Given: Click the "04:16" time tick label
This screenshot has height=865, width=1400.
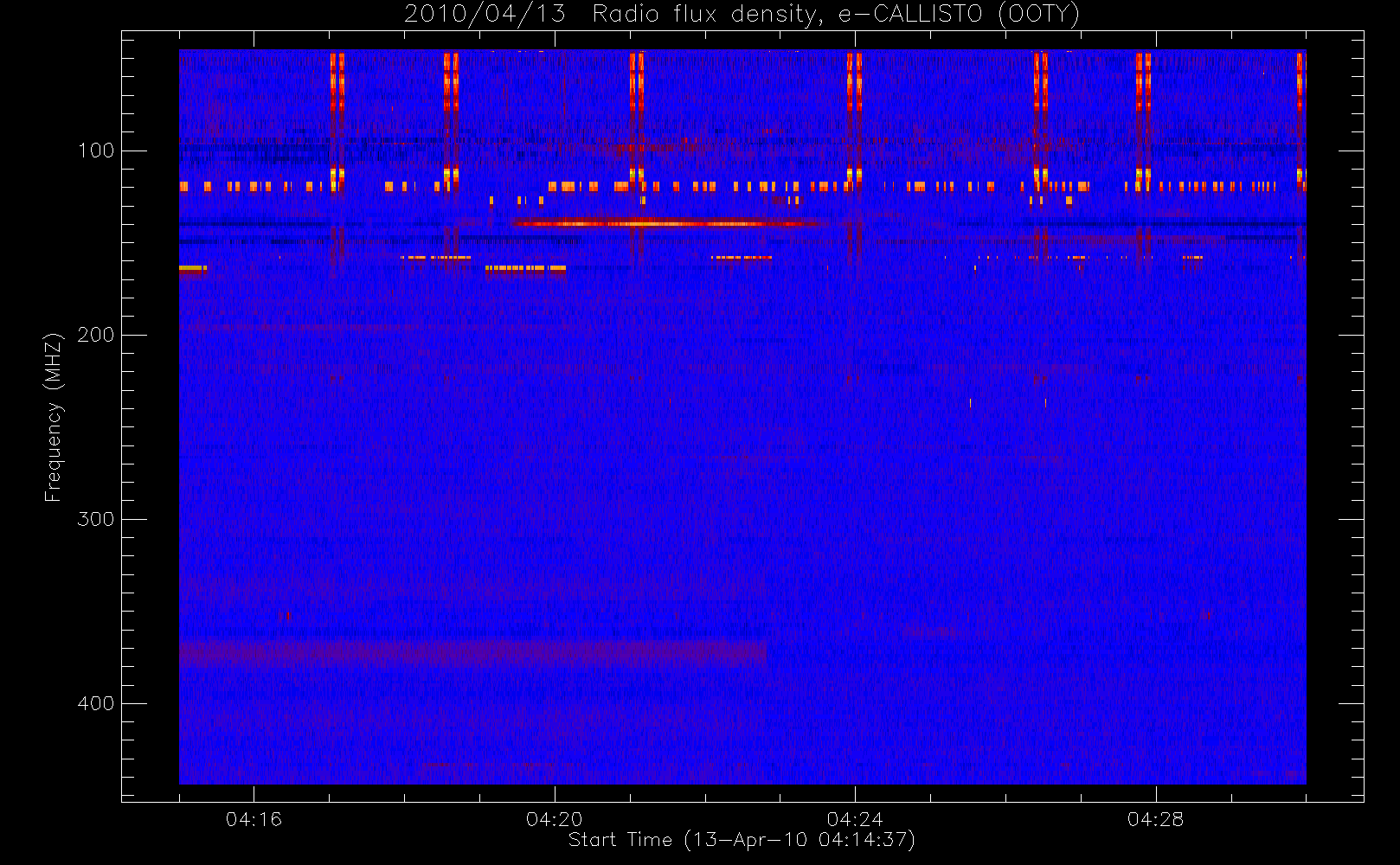Looking at the screenshot, I should click(x=254, y=819).
